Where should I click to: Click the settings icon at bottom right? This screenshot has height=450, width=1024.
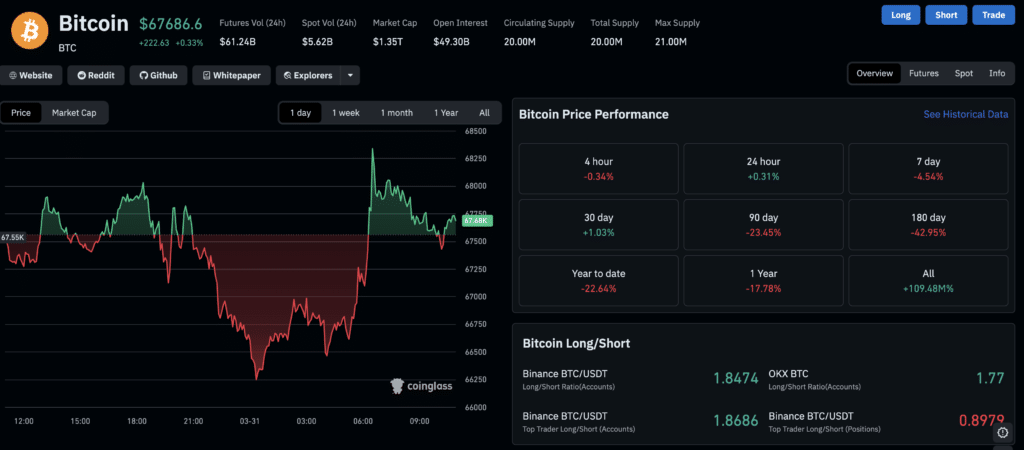[1002, 433]
